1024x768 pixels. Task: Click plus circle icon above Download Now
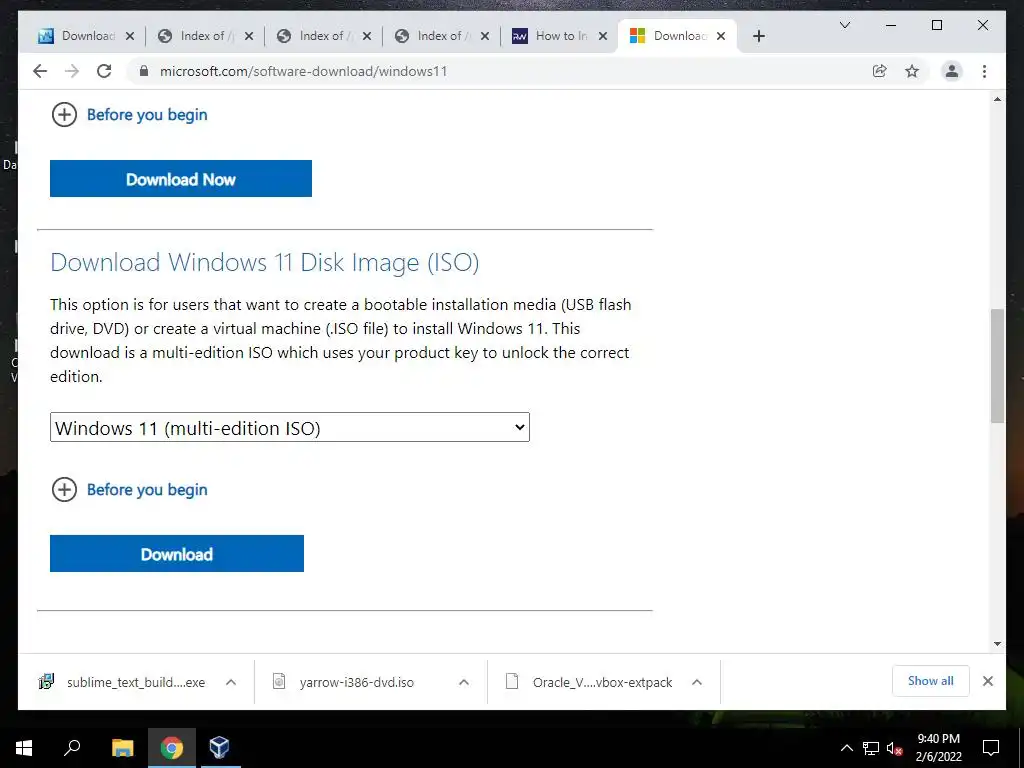point(64,115)
